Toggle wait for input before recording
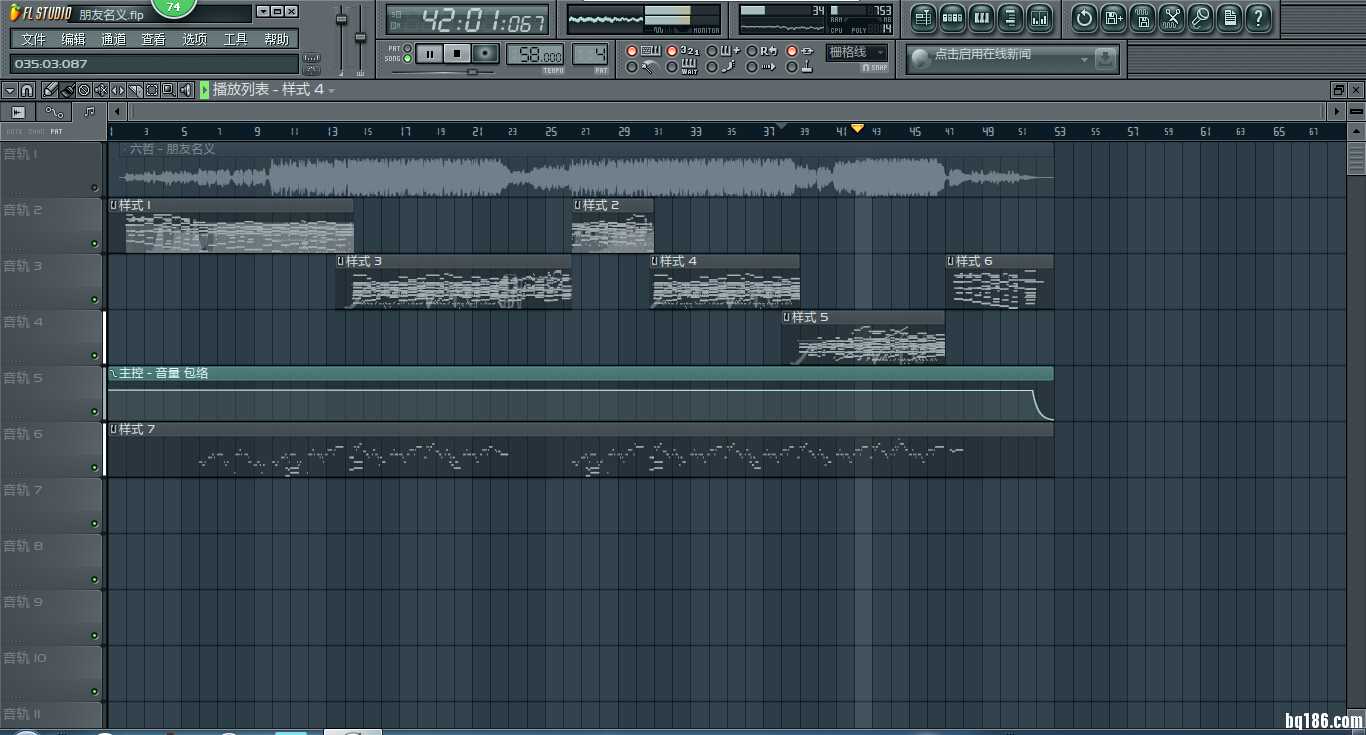The width and height of the screenshot is (1366, 735). point(672,68)
